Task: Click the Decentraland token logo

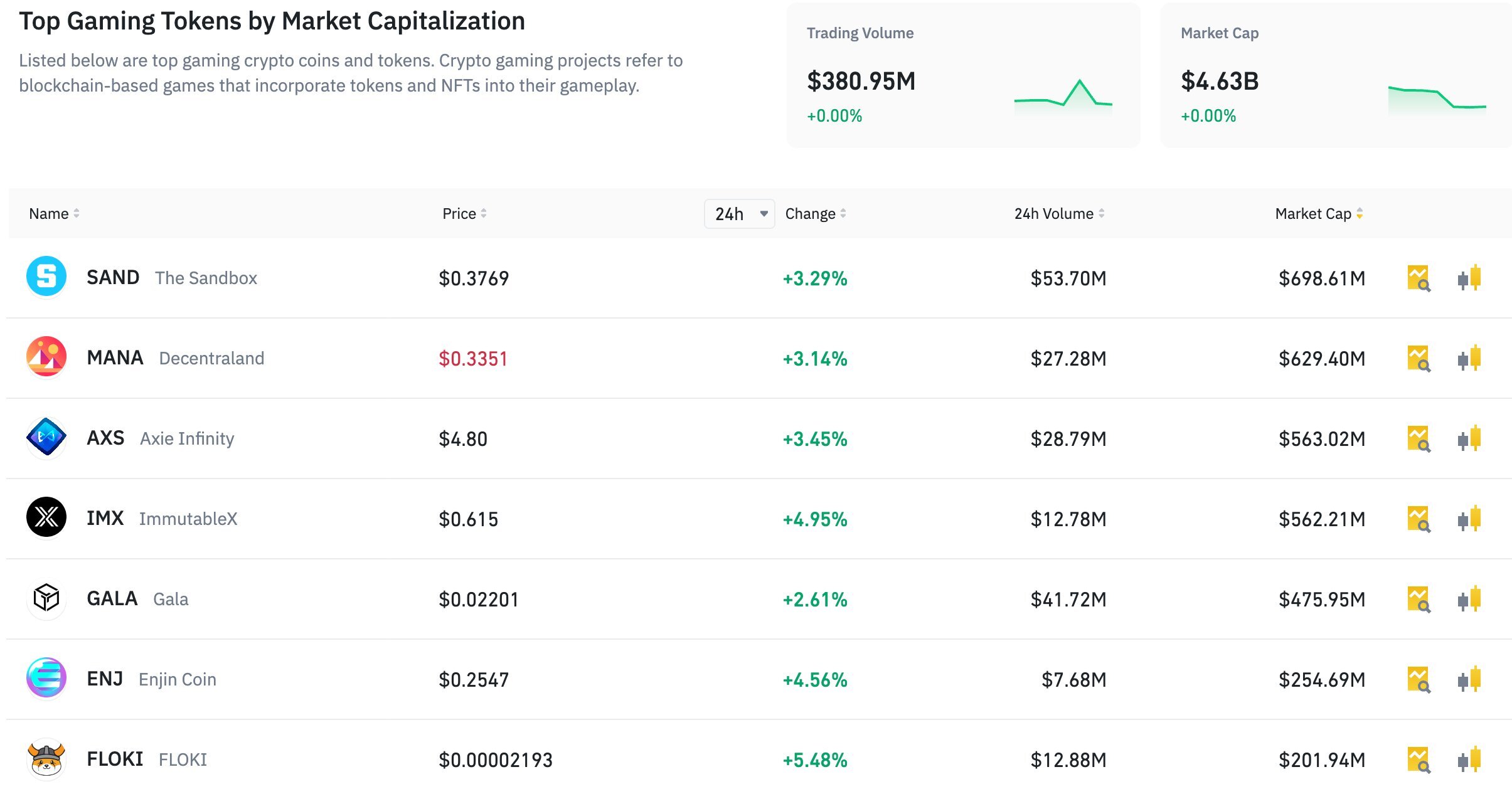Action: tap(46, 357)
